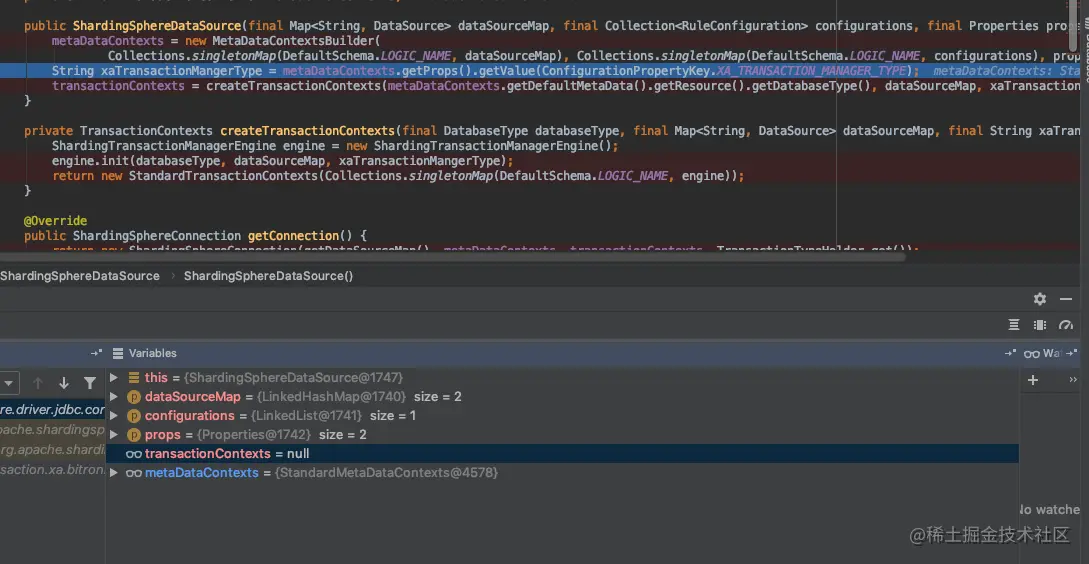1089x564 pixels.
Task: Hide the debug tool window with minus icon
Action: pos(1066,299)
